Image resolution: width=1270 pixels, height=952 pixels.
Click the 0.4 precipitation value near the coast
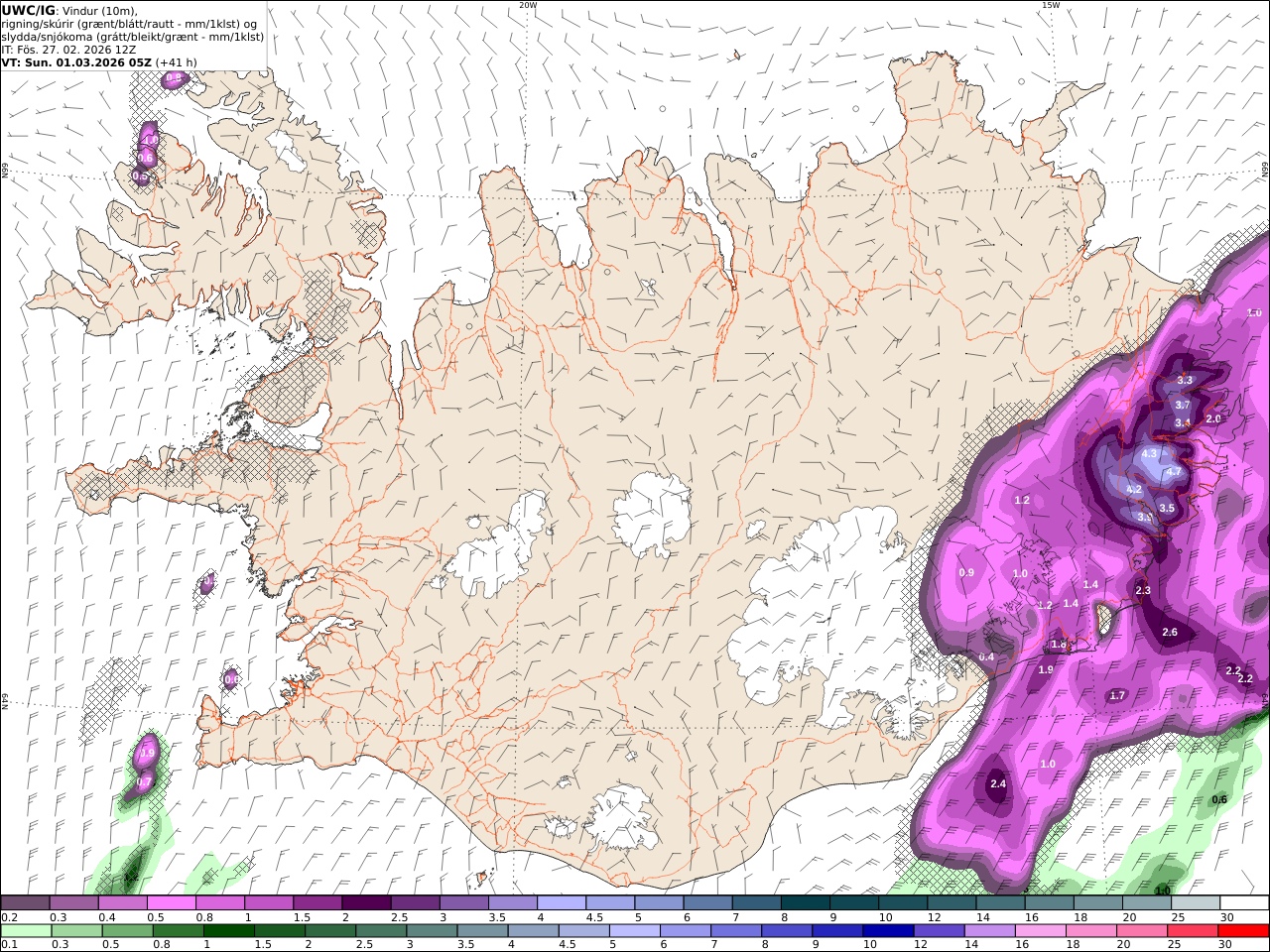(x=986, y=656)
